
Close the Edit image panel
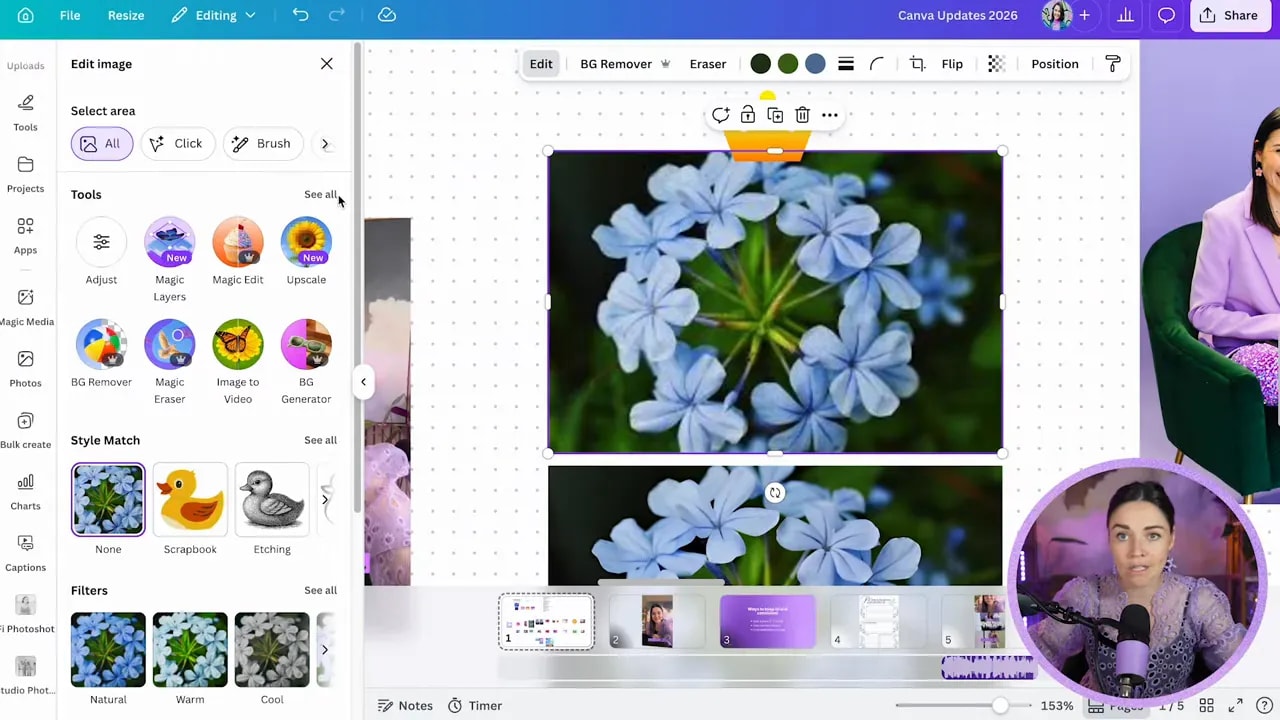coord(327,64)
